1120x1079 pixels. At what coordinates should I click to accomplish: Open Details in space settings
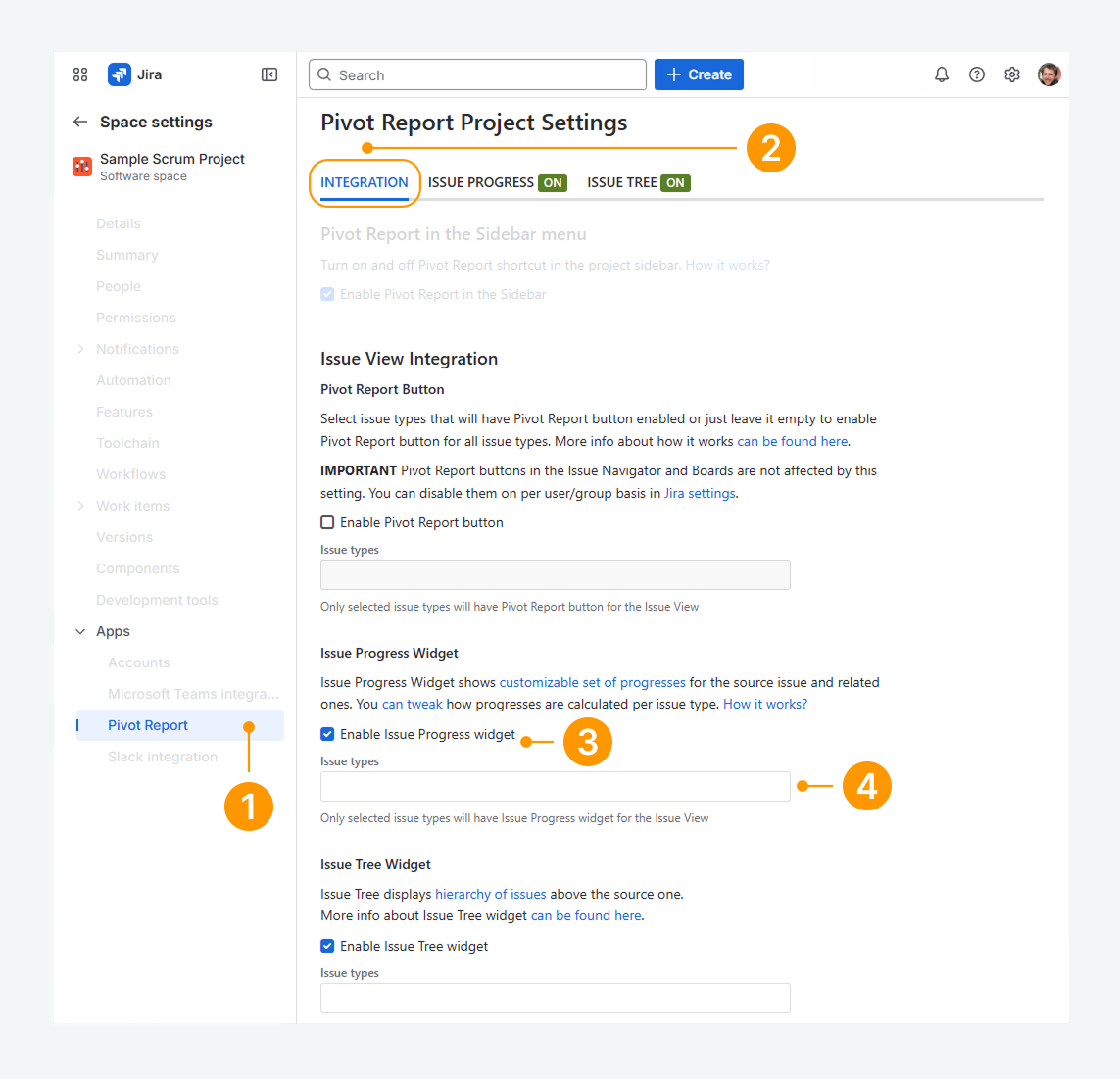click(x=119, y=223)
